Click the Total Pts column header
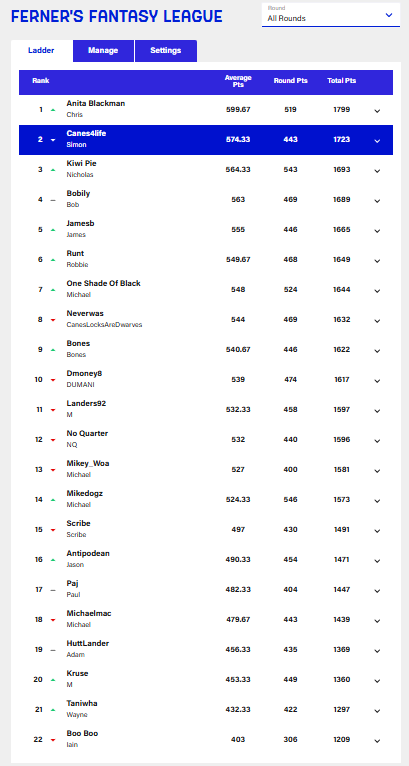Image resolution: width=409 pixels, height=766 pixels. 342,81
